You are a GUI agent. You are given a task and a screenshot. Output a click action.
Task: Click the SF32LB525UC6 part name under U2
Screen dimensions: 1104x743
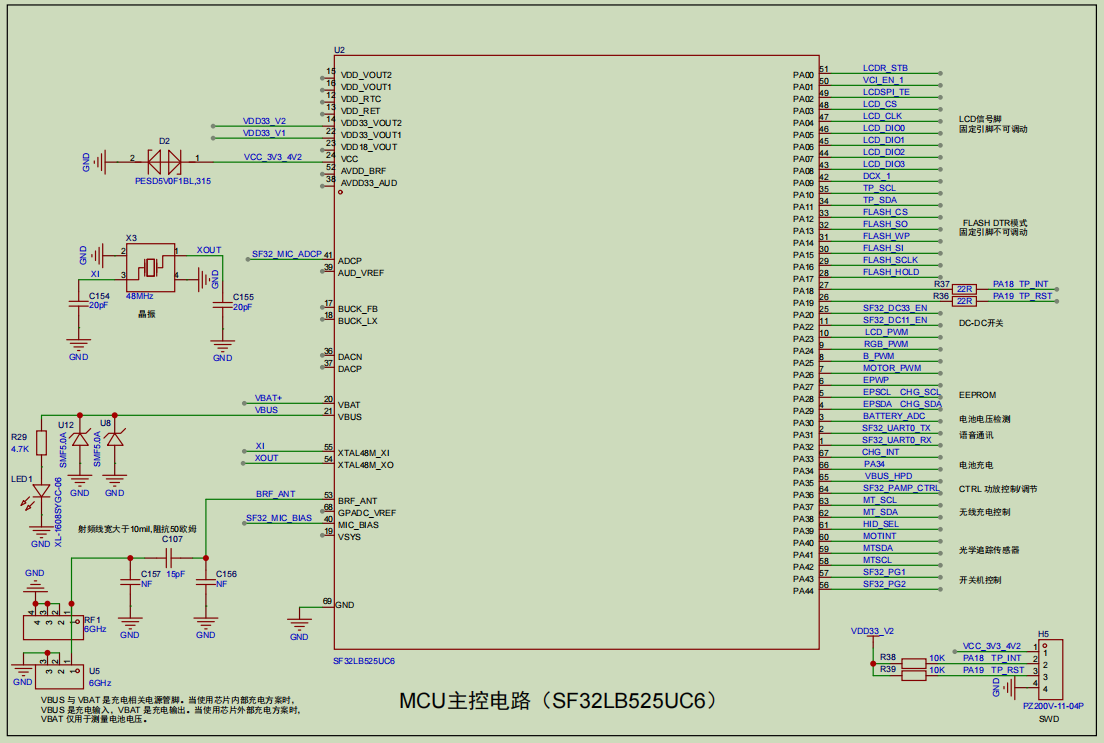[x=364, y=662]
